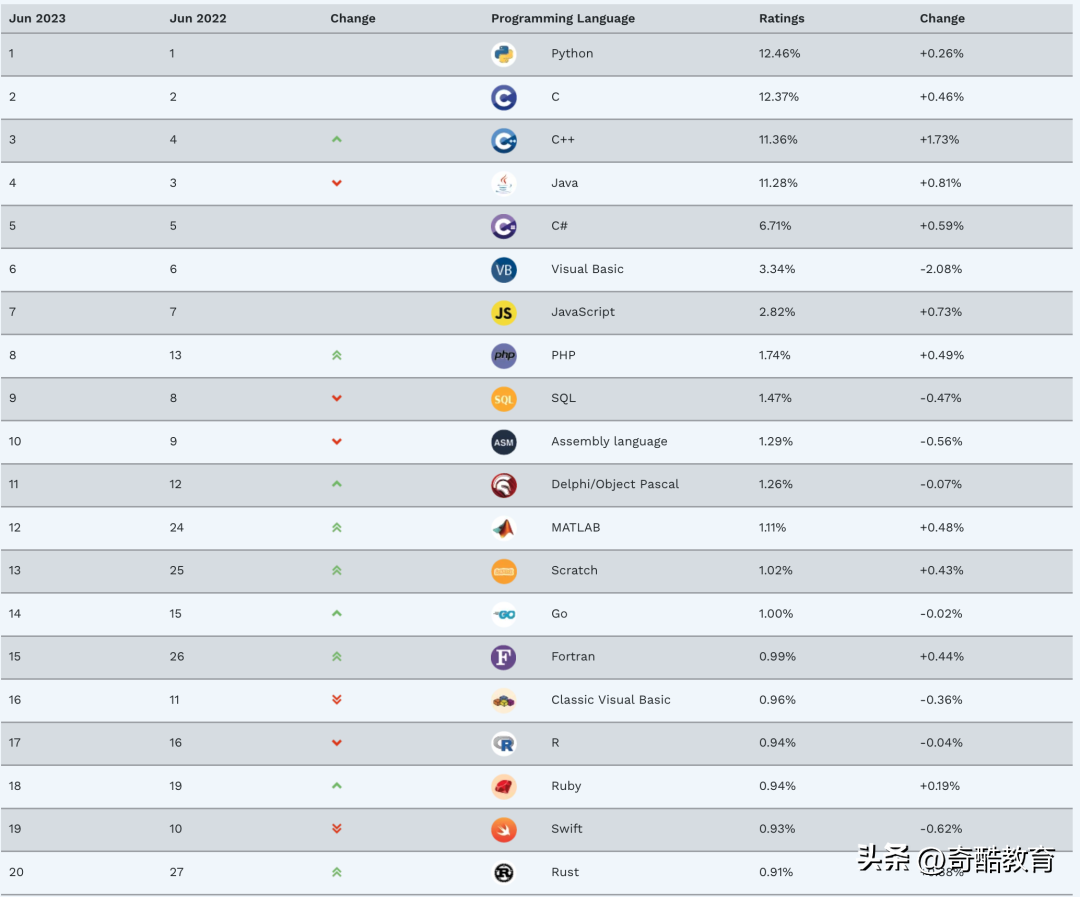Click the Delphi/Object Pascal language name
Screen dimensions: 1080x897
[x=614, y=484]
